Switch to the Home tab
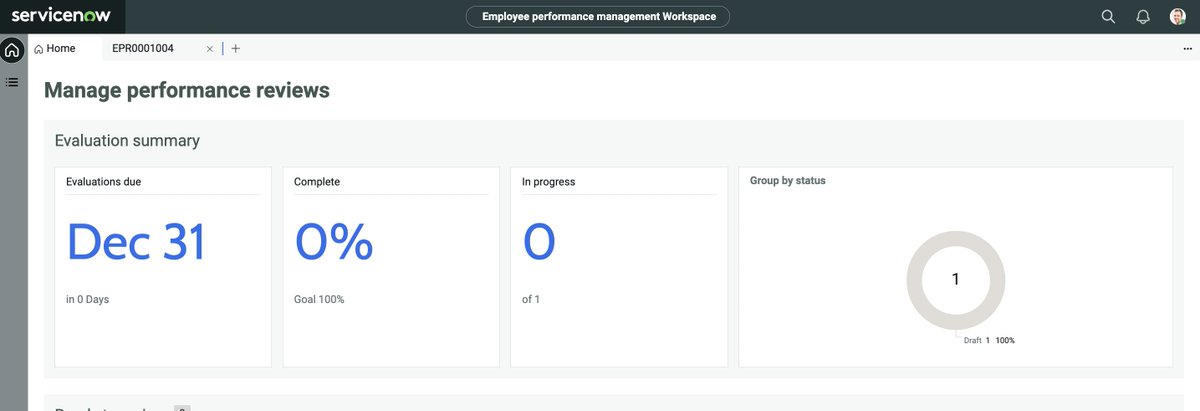This screenshot has height=411, width=1200. coord(55,48)
